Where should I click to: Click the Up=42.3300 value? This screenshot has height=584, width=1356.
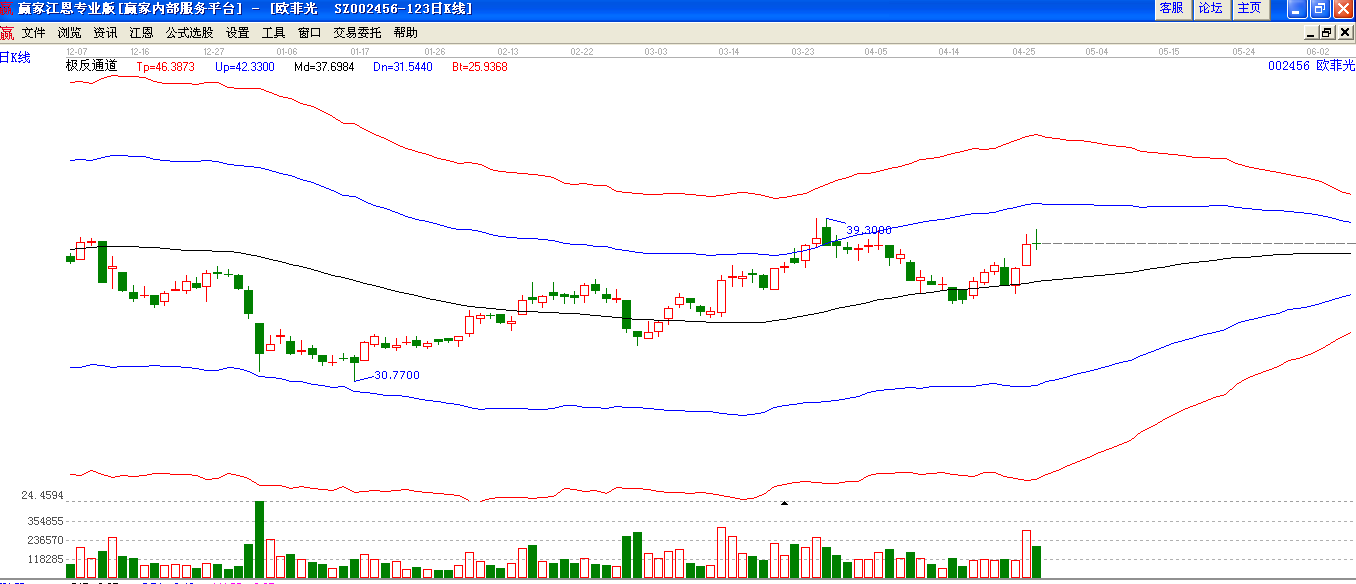245,67
